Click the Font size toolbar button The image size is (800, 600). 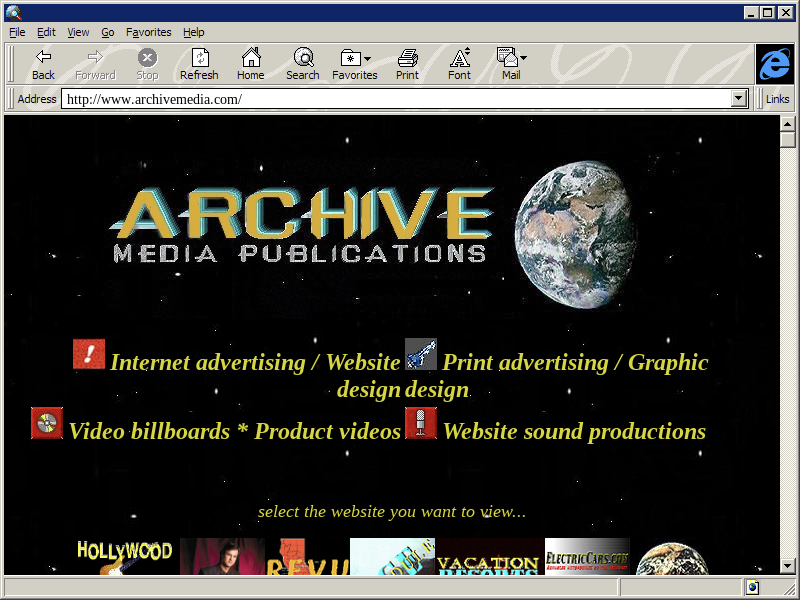[x=459, y=64]
